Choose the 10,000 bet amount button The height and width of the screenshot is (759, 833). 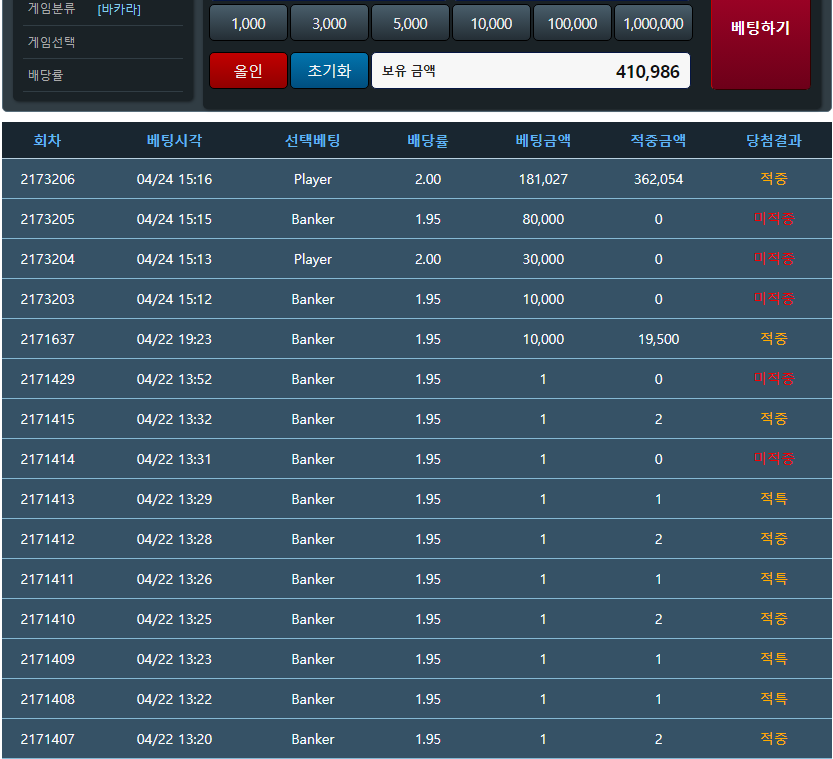coord(491,23)
